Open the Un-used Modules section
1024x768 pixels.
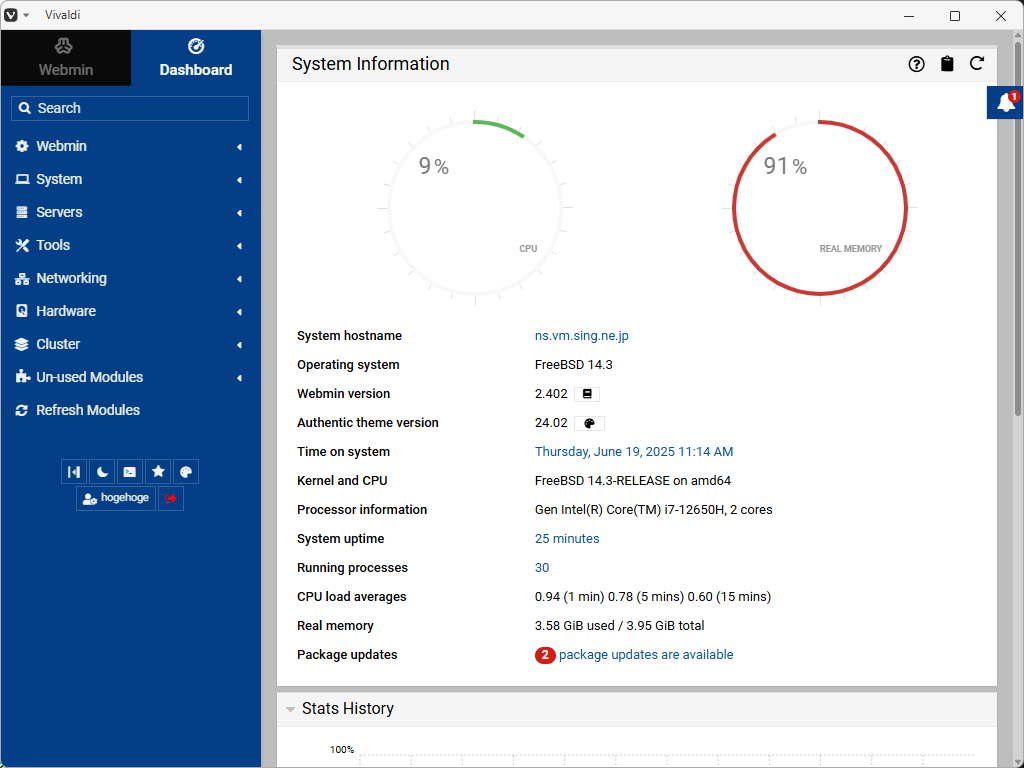click(x=130, y=377)
